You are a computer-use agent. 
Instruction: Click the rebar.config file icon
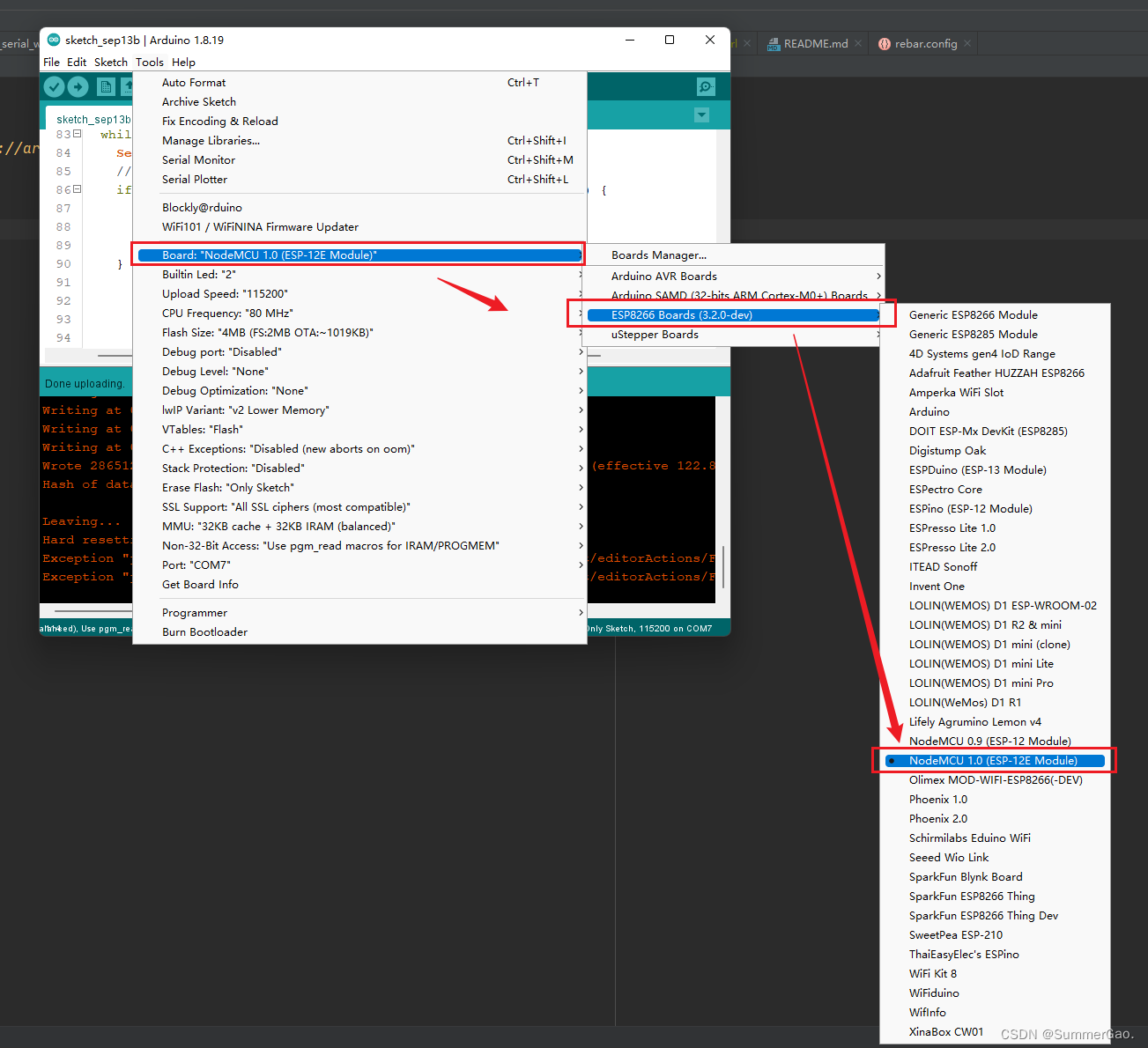[885, 44]
